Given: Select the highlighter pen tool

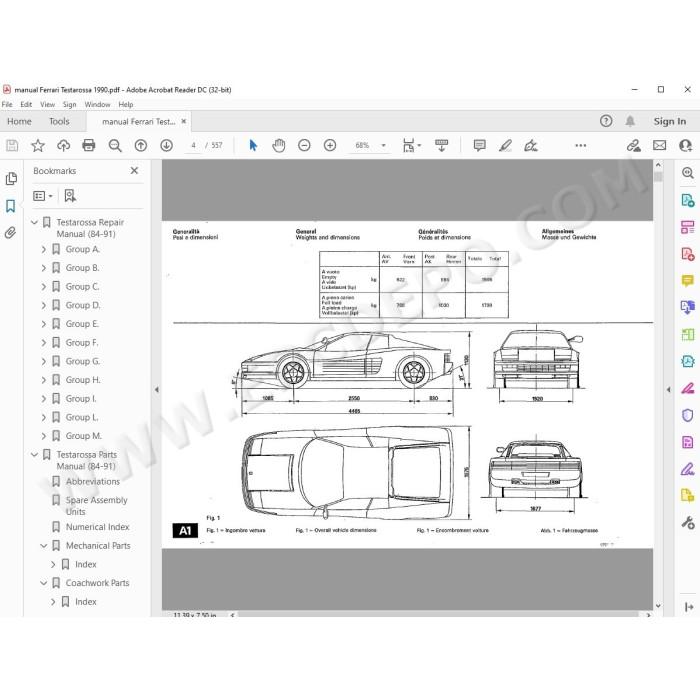Looking at the screenshot, I should [x=505, y=145].
